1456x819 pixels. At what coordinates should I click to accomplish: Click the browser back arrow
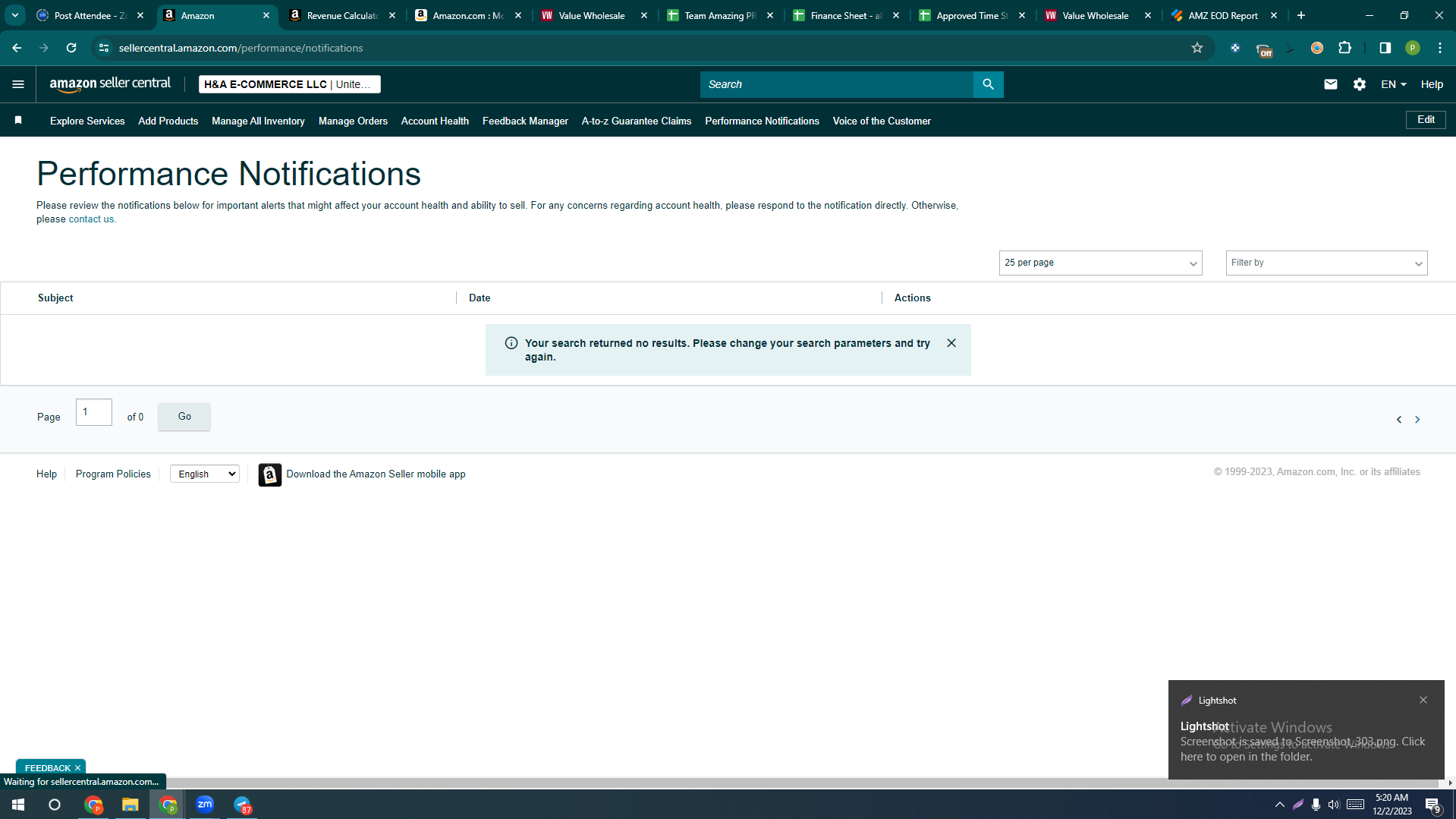pos(17,48)
